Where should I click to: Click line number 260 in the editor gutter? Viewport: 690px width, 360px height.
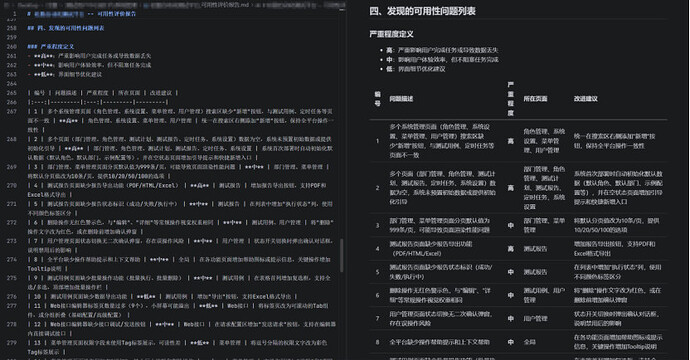[x=11, y=46]
